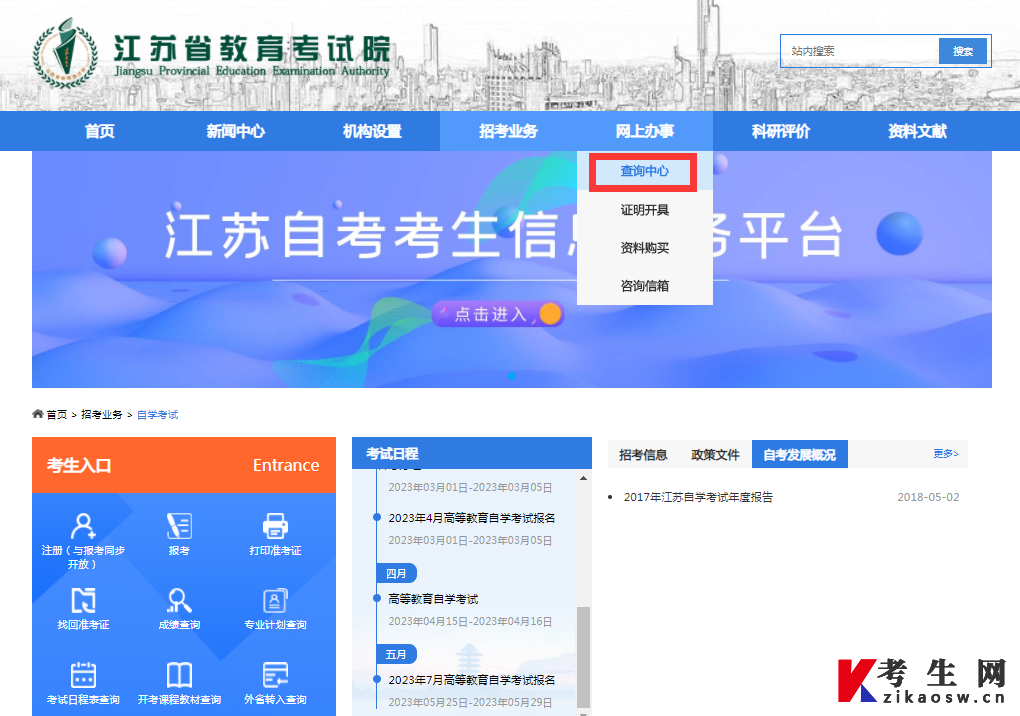Click the 专业计划查询 icon
The image size is (1020, 716).
(275, 600)
